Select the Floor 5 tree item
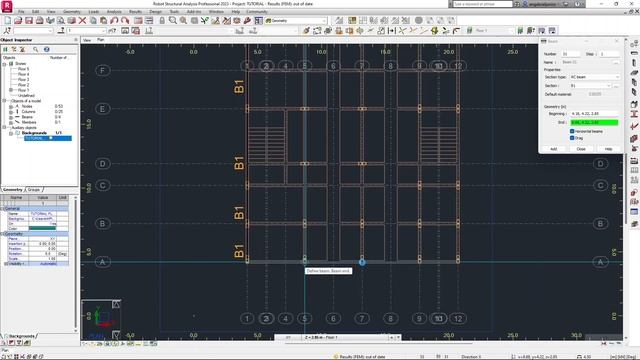 (23, 69)
